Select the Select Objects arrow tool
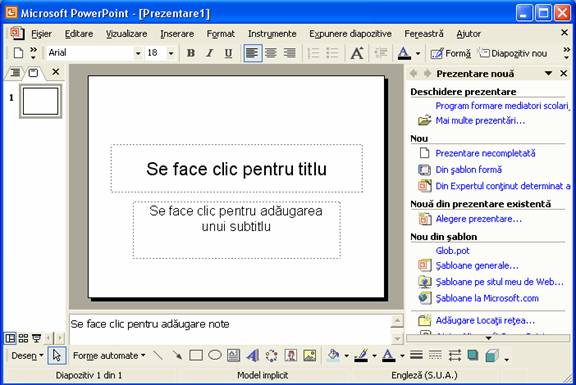Viewport: 576px width, 385px height. click(57, 356)
